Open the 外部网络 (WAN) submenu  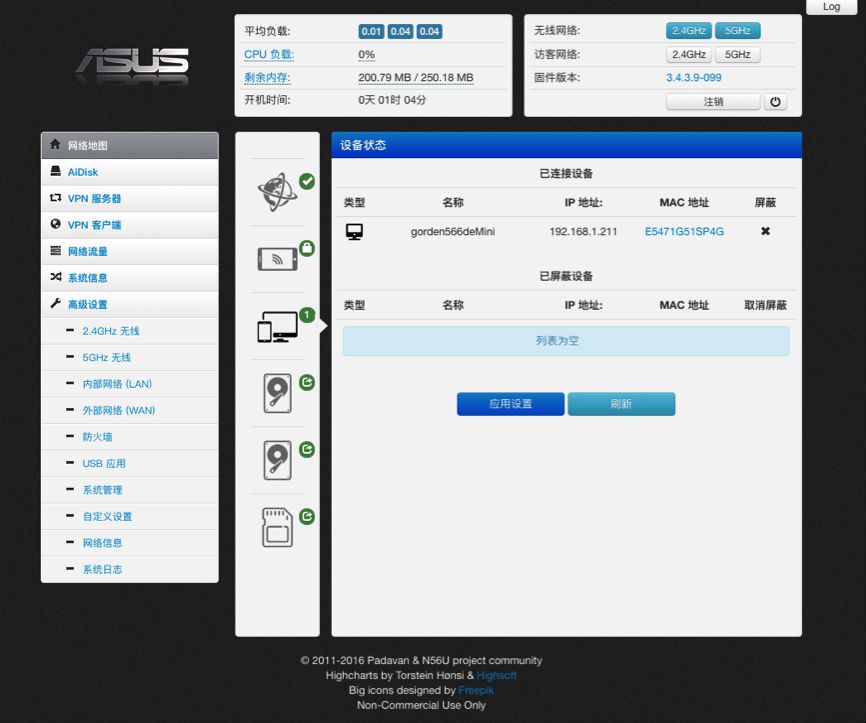130,410
